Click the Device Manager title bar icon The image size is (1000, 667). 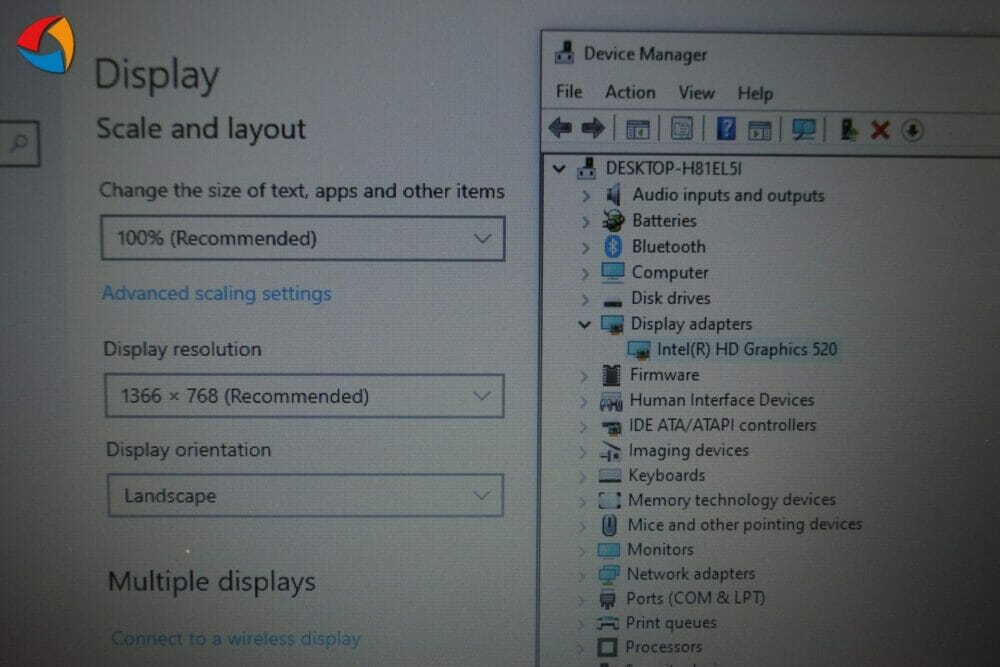[564, 53]
